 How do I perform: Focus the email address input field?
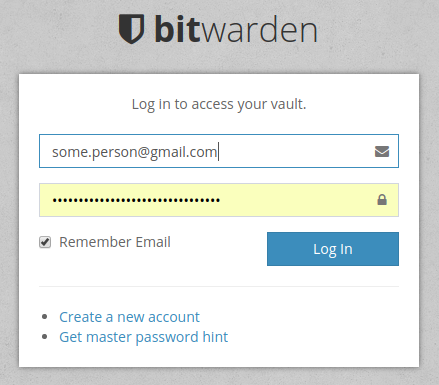pyautogui.click(x=219, y=151)
